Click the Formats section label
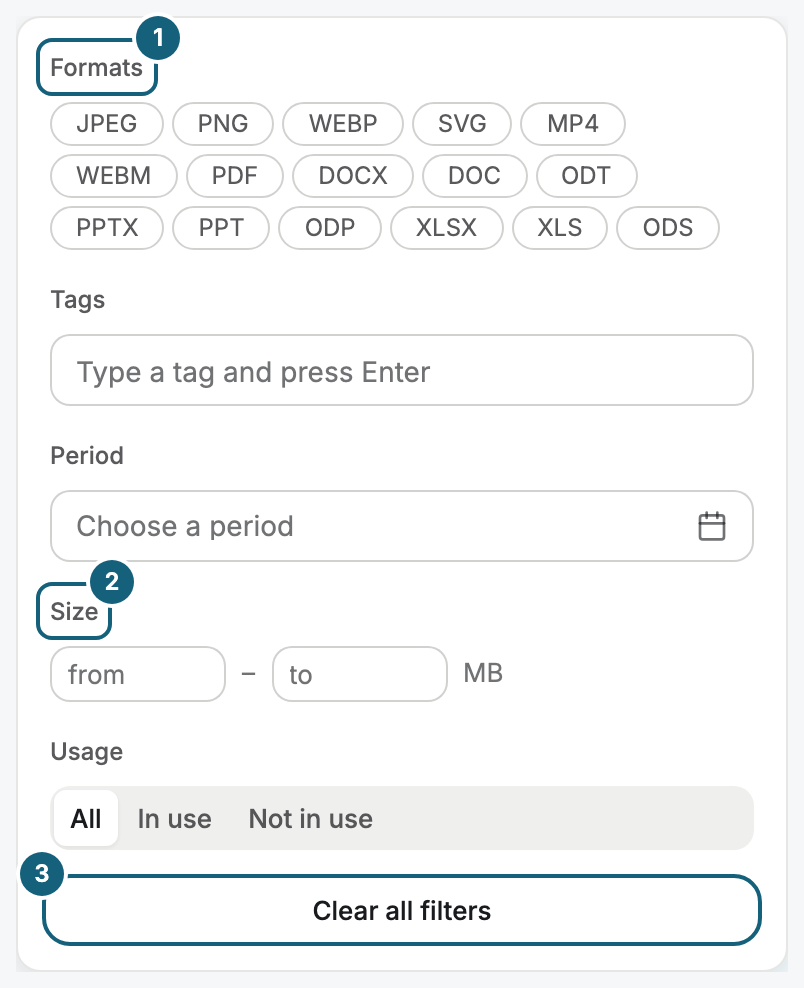The height and width of the screenshot is (988, 804). coord(96,67)
